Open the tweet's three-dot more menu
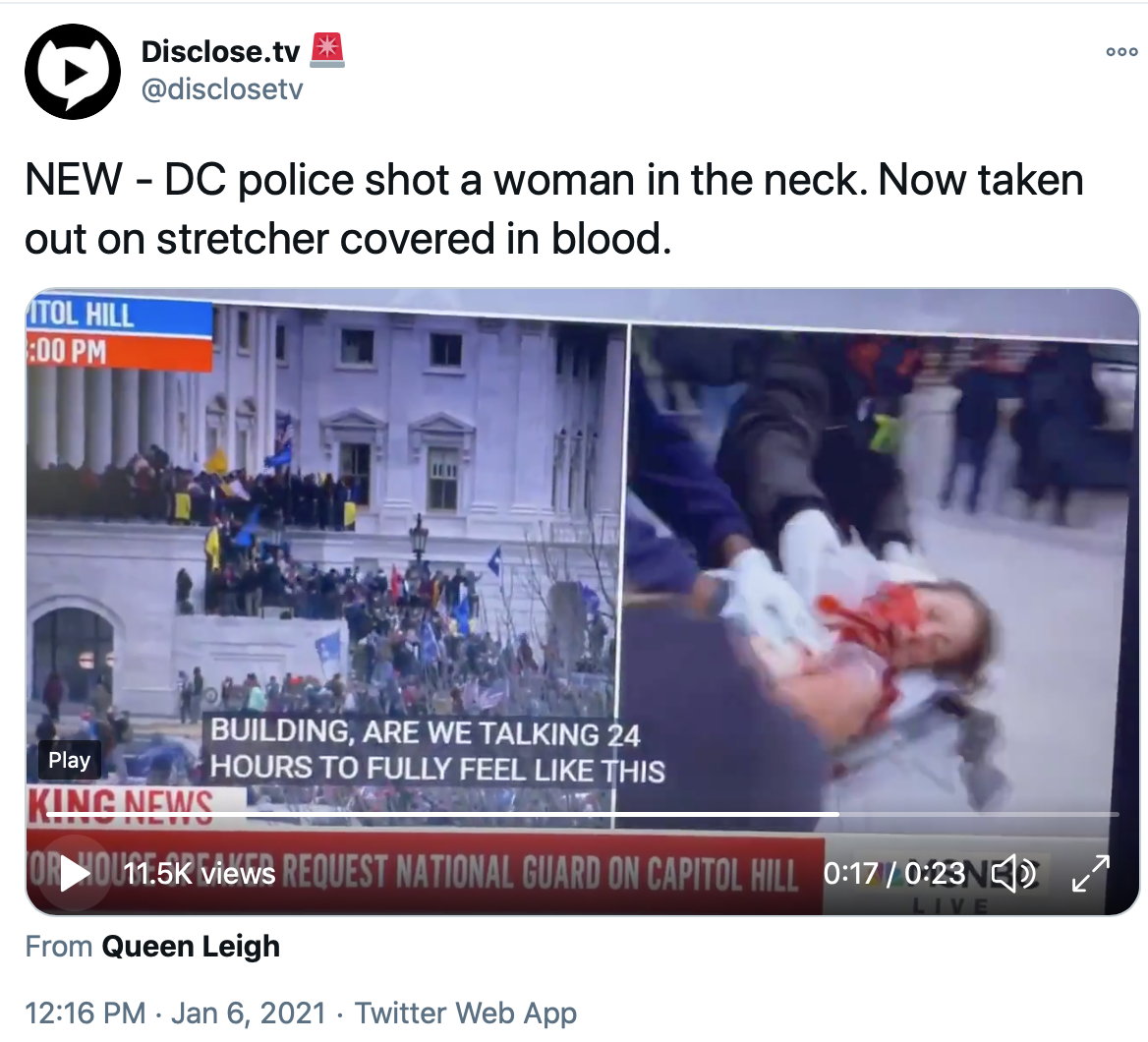This screenshot has width=1148, height=1042. coord(1120,52)
